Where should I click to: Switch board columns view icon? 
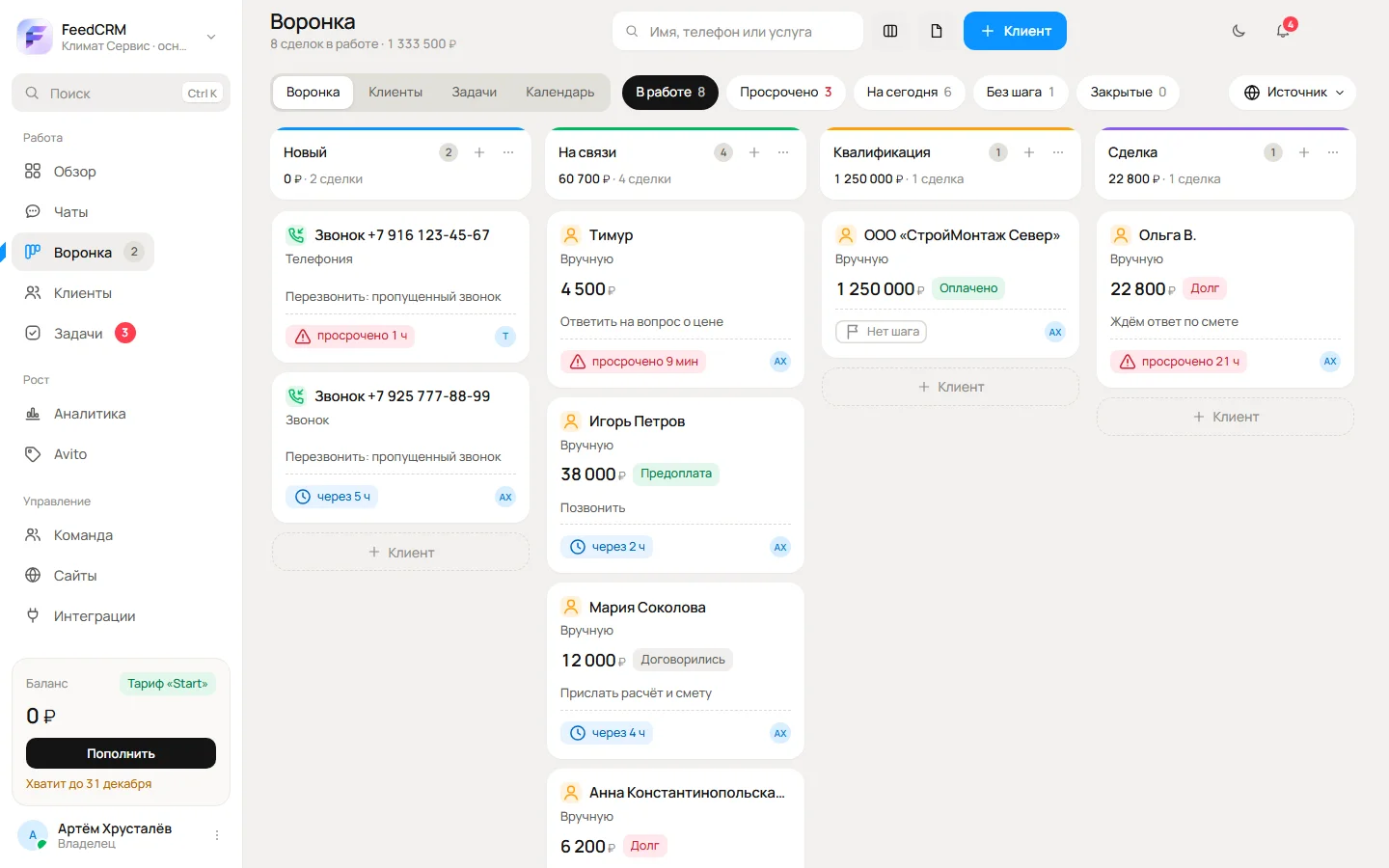(x=890, y=31)
